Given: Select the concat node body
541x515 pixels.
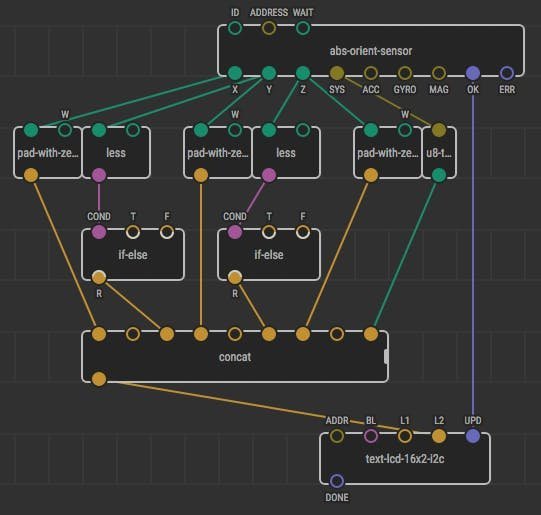Looking at the screenshot, I should tap(235, 357).
